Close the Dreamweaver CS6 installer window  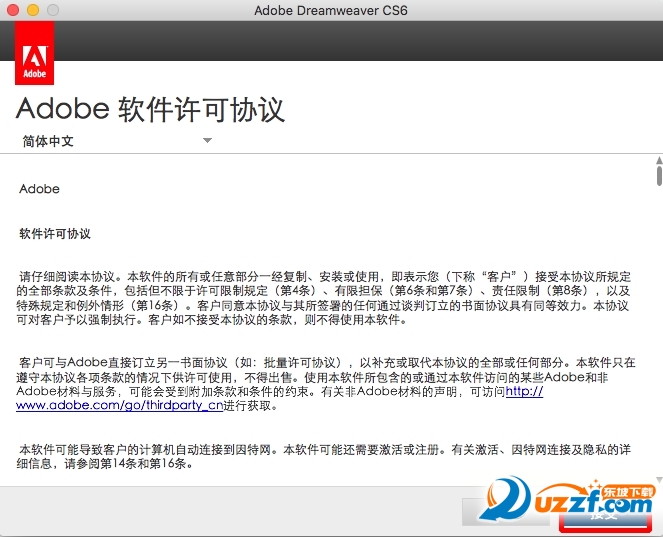(12, 10)
